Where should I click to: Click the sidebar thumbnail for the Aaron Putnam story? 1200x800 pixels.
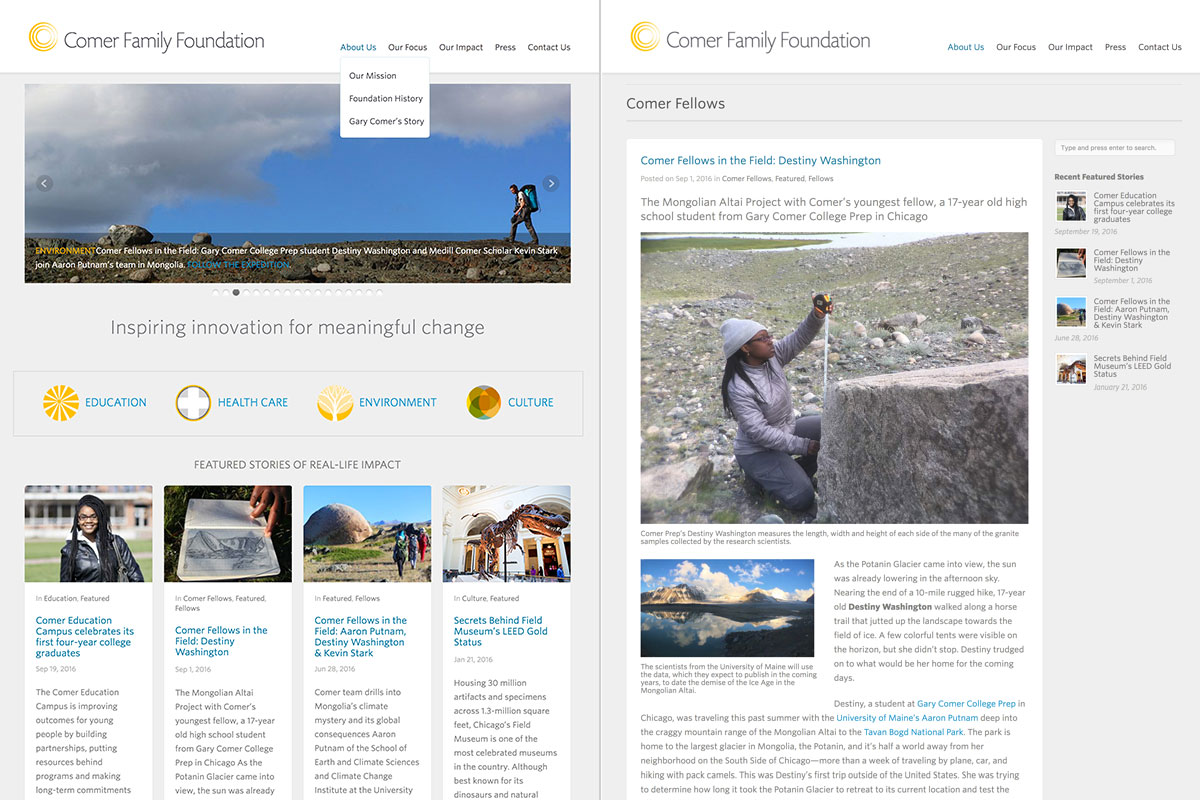1071,312
